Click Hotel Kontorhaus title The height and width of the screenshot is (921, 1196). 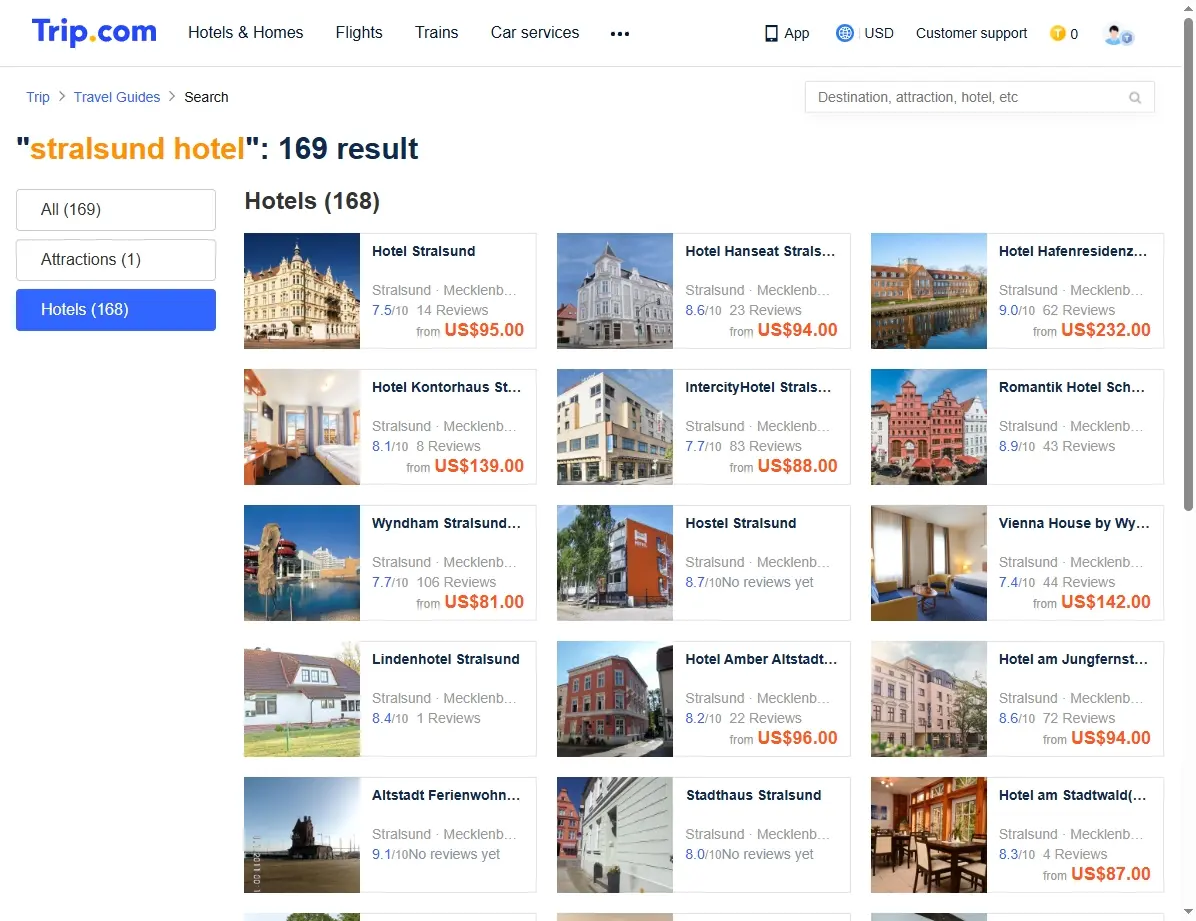[x=446, y=387]
